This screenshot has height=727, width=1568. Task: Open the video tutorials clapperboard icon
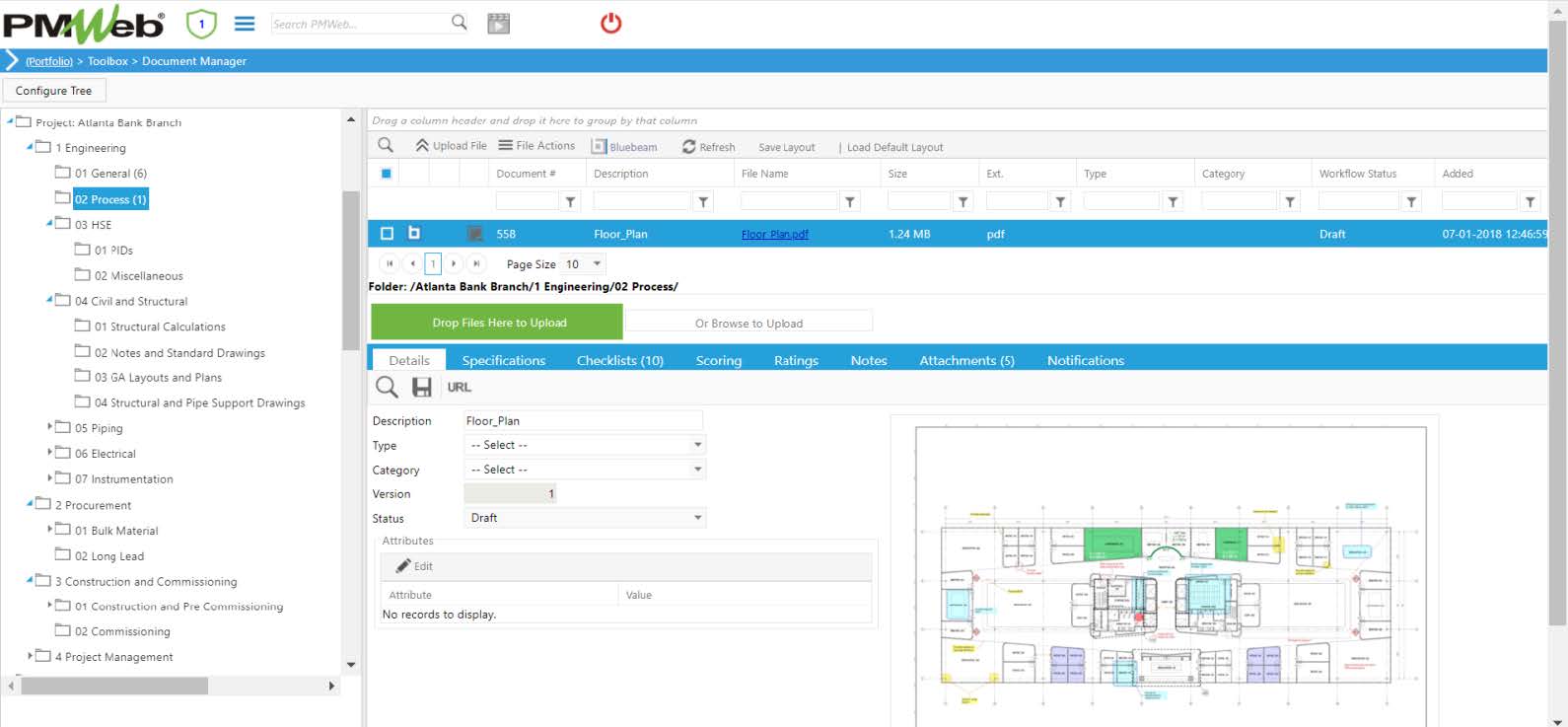point(499,23)
